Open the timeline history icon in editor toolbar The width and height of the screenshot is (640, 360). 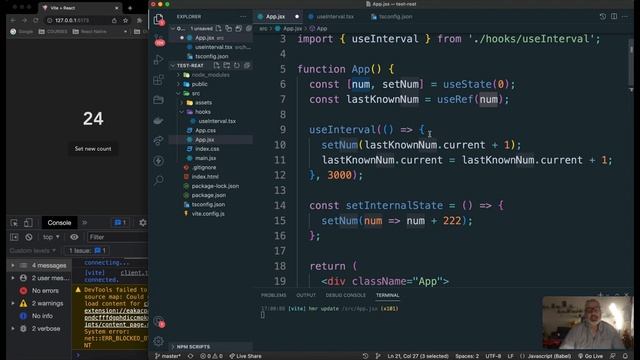tap(602, 16)
